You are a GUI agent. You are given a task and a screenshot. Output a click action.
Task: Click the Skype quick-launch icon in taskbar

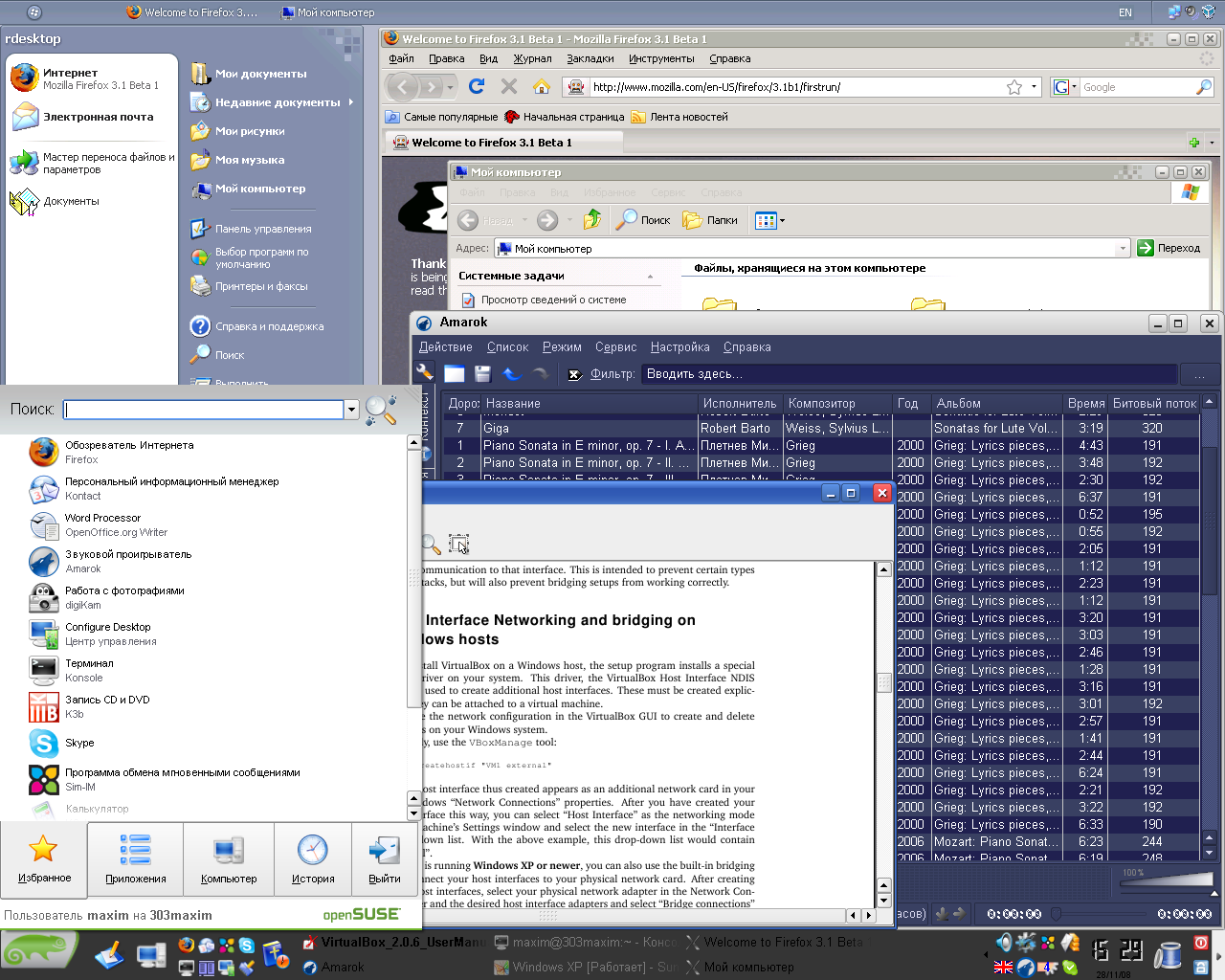pyautogui.click(x=246, y=946)
